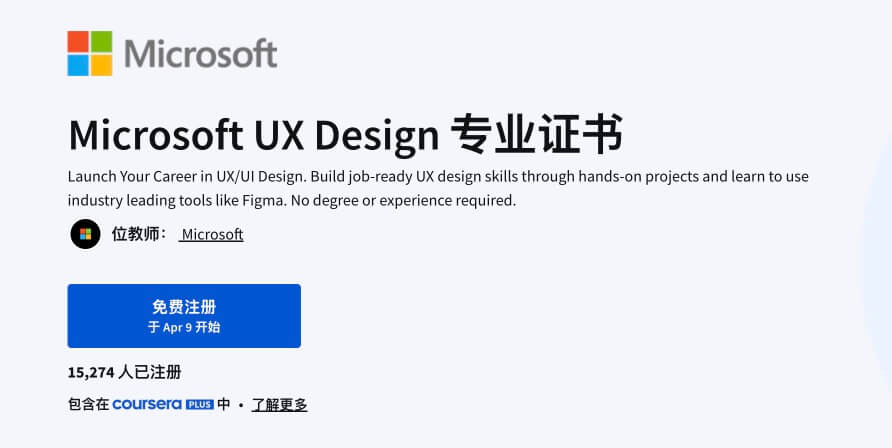This screenshot has width=892, height=448.
Task: Click the gray Microsoft wordmark at top
Action: [200, 53]
